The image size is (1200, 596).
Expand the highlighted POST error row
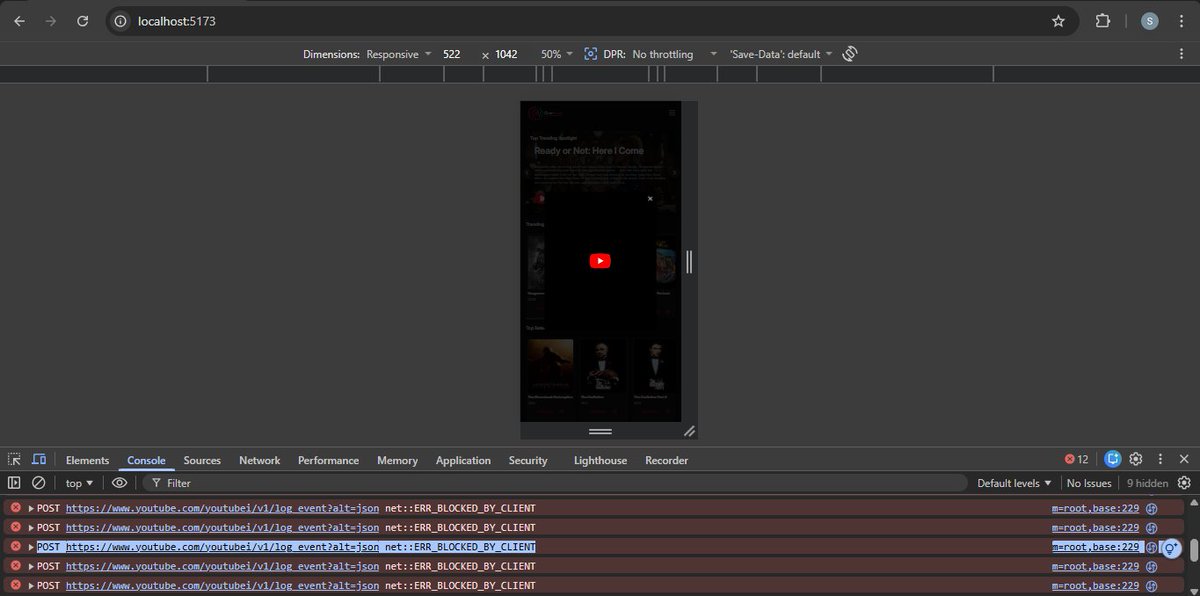pyautogui.click(x=31, y=547)
